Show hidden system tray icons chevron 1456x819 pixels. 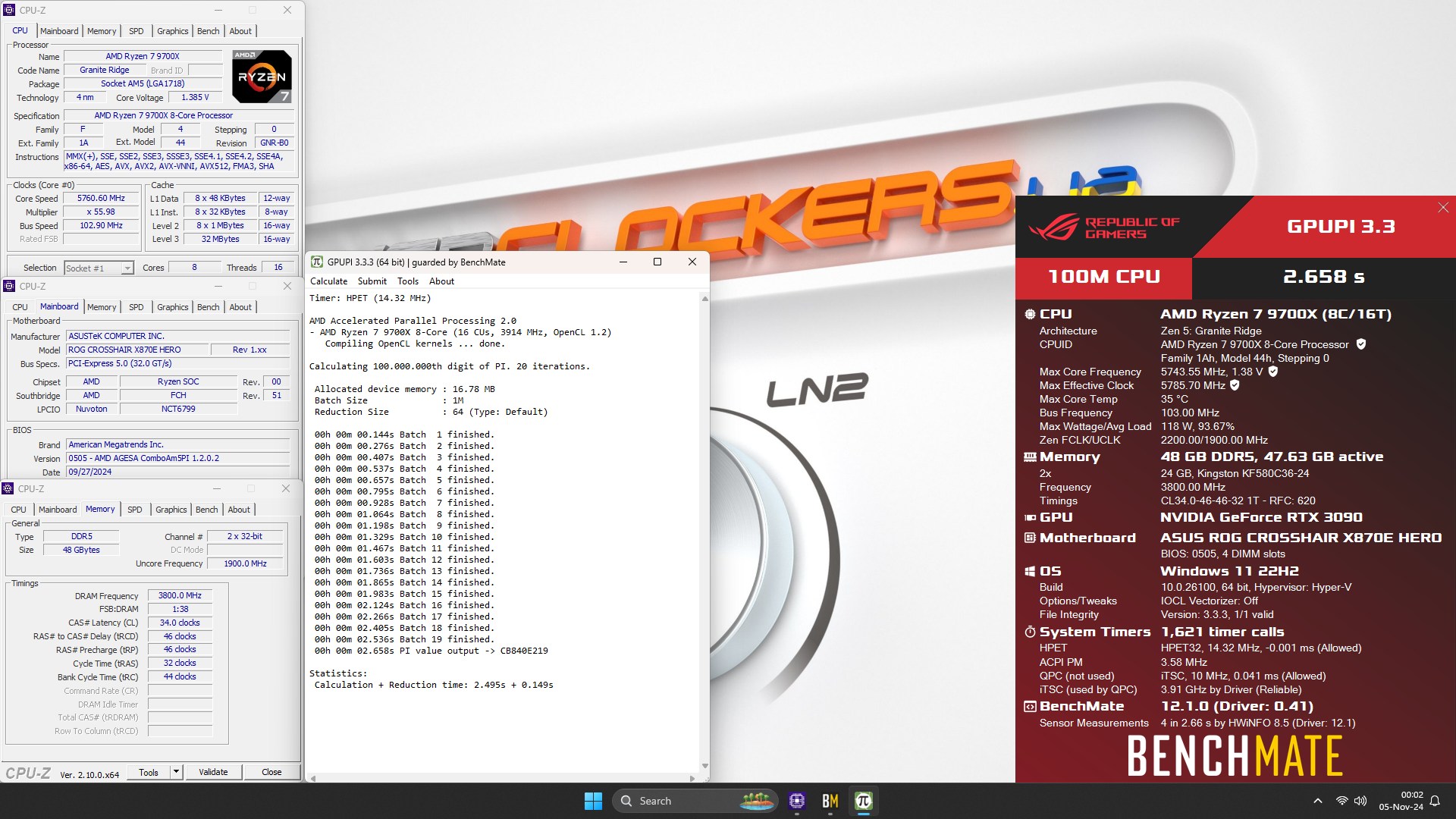coord(1318,801)
